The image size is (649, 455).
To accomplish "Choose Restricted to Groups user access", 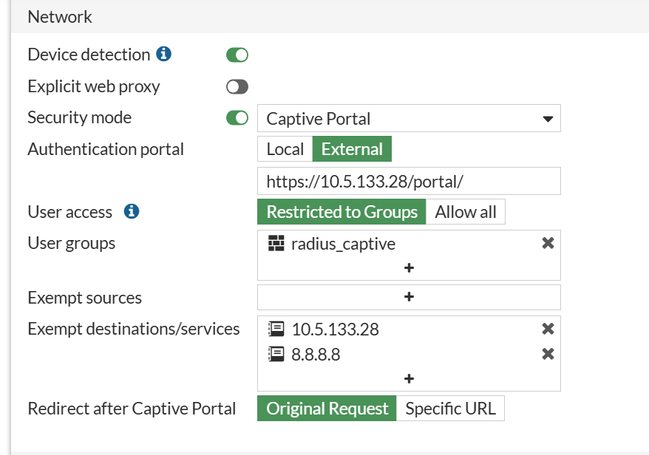I will pos(342,212).
